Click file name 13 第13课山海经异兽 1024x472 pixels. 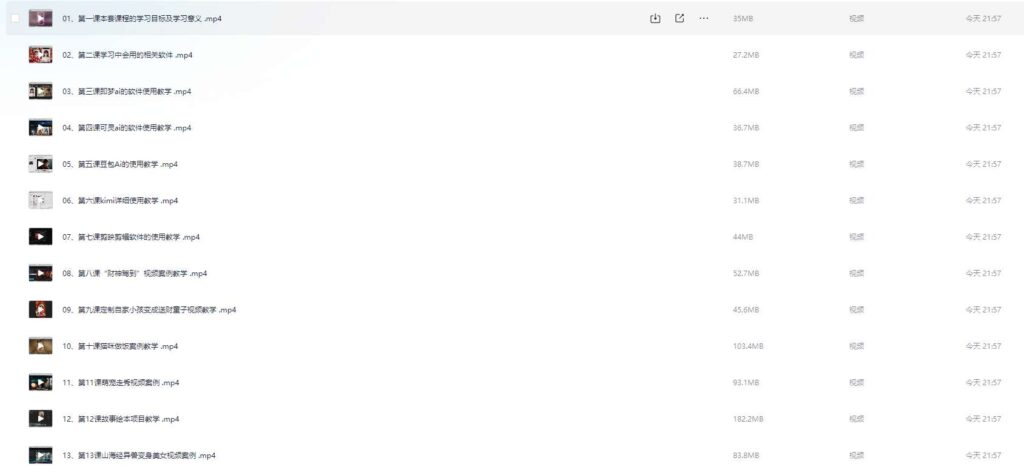coord(138,456)
